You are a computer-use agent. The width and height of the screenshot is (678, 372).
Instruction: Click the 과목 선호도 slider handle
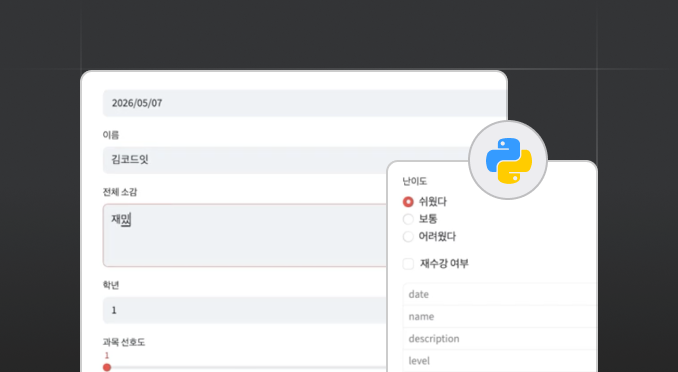[x=107, y=367]
